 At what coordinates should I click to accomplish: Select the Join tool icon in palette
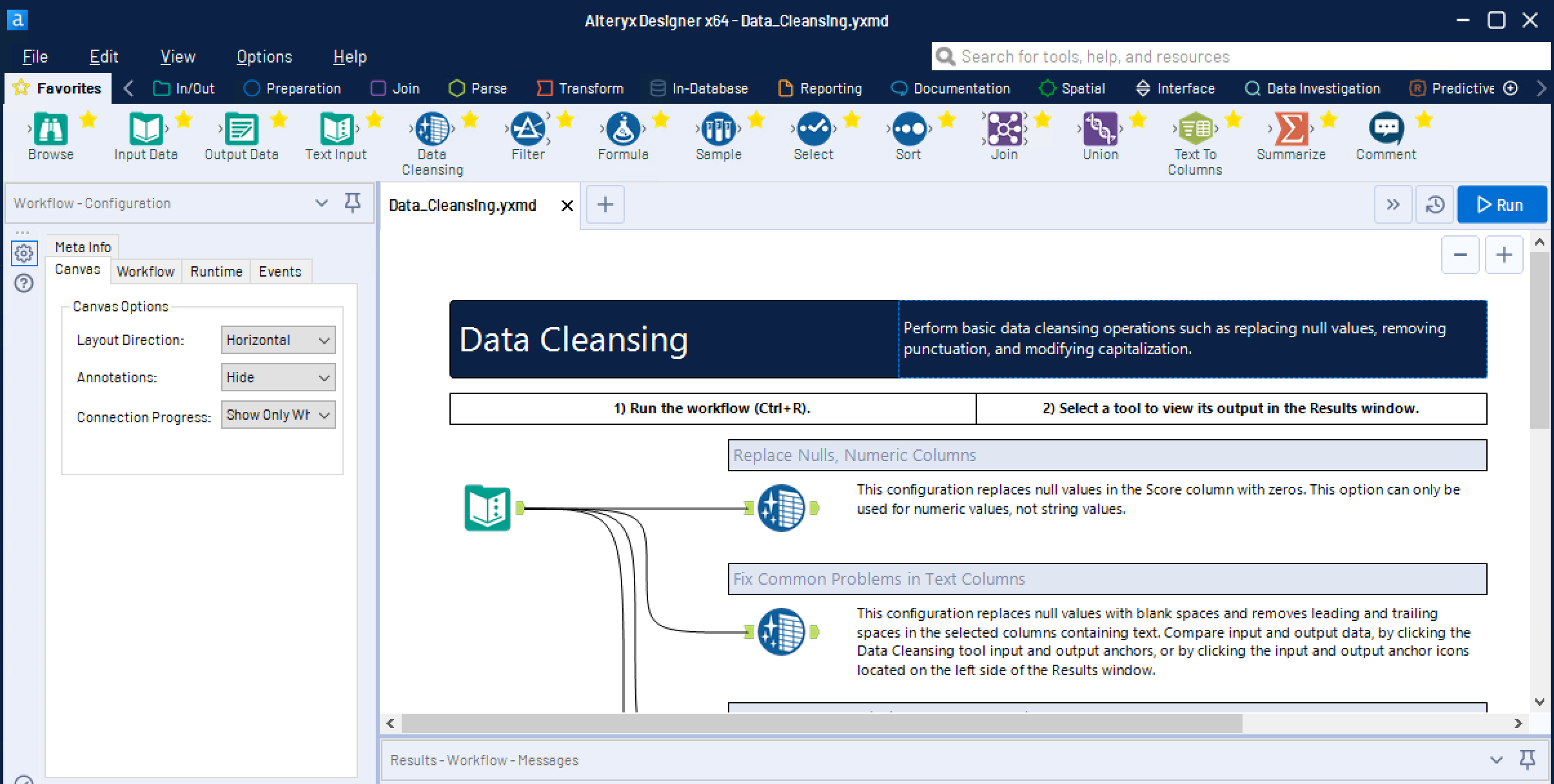pyautogui.click(x=1005, y=129)
